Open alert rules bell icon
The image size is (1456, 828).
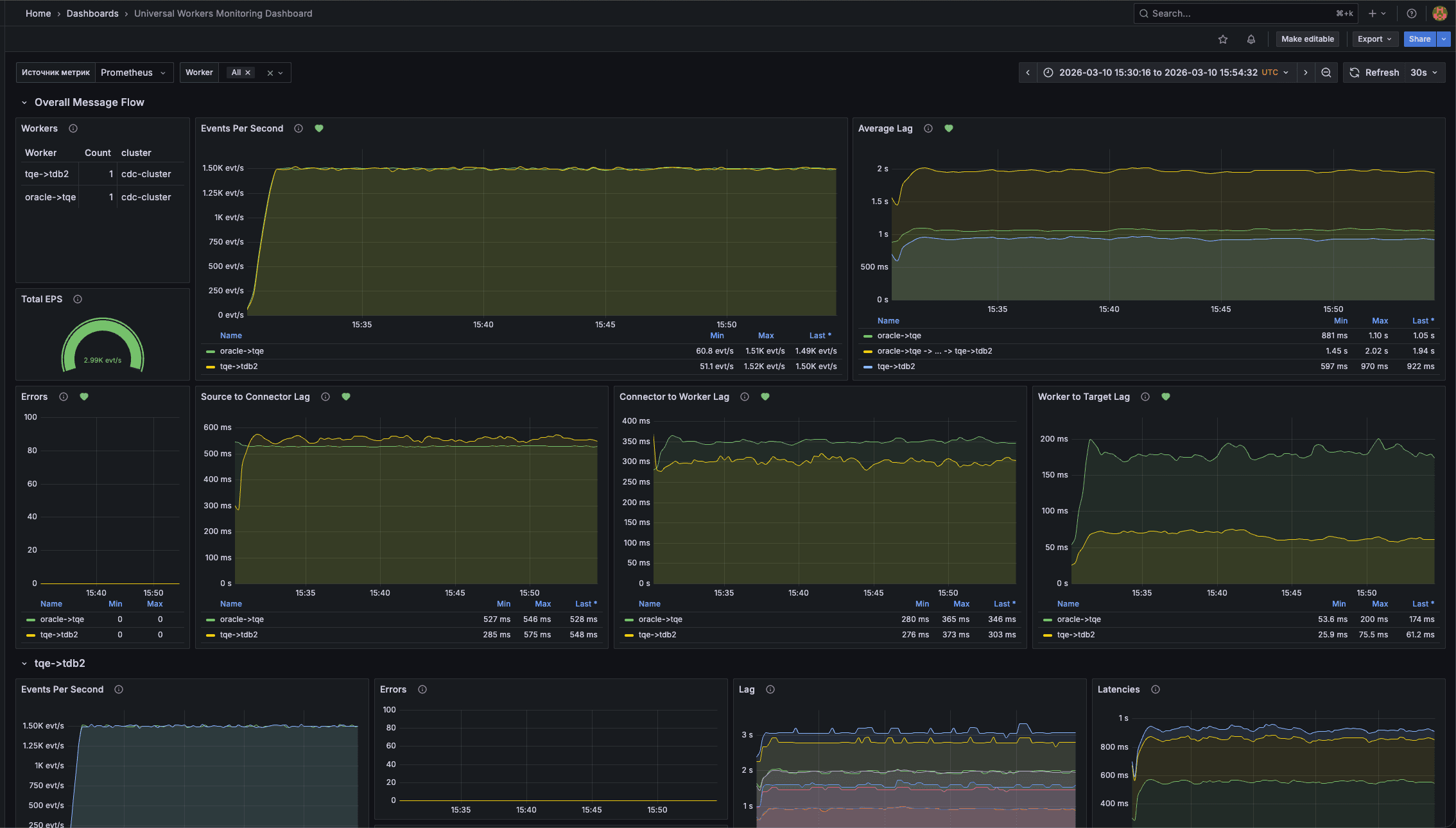point(1251,39)
